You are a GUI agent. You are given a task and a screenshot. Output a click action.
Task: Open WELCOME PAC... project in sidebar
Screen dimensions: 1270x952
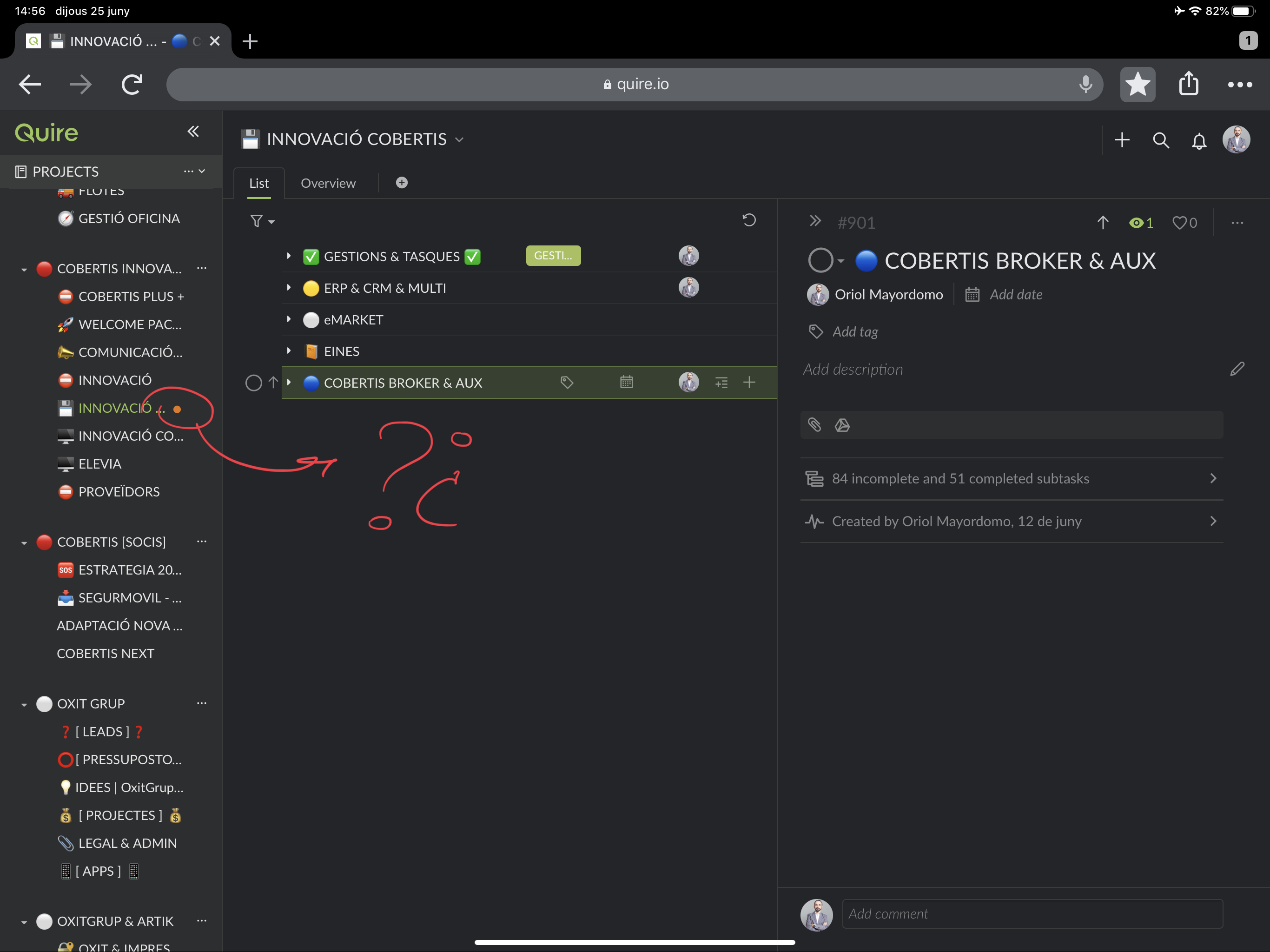click(119, 324)
